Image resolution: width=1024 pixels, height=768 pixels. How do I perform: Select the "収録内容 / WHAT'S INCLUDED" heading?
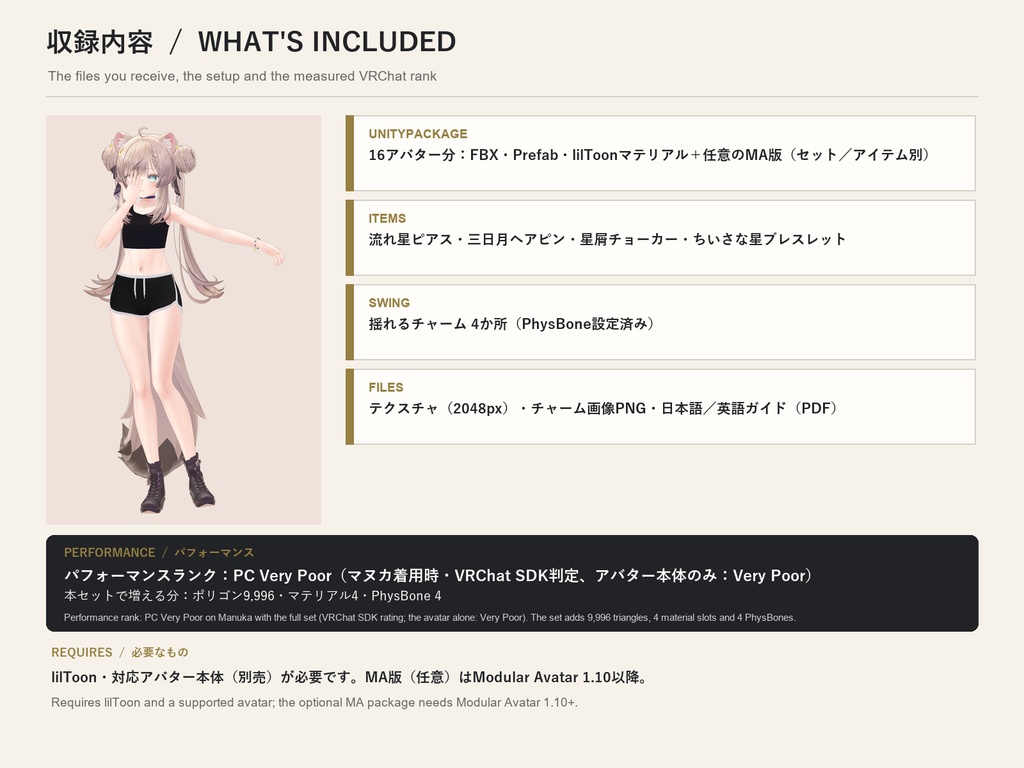251,42
